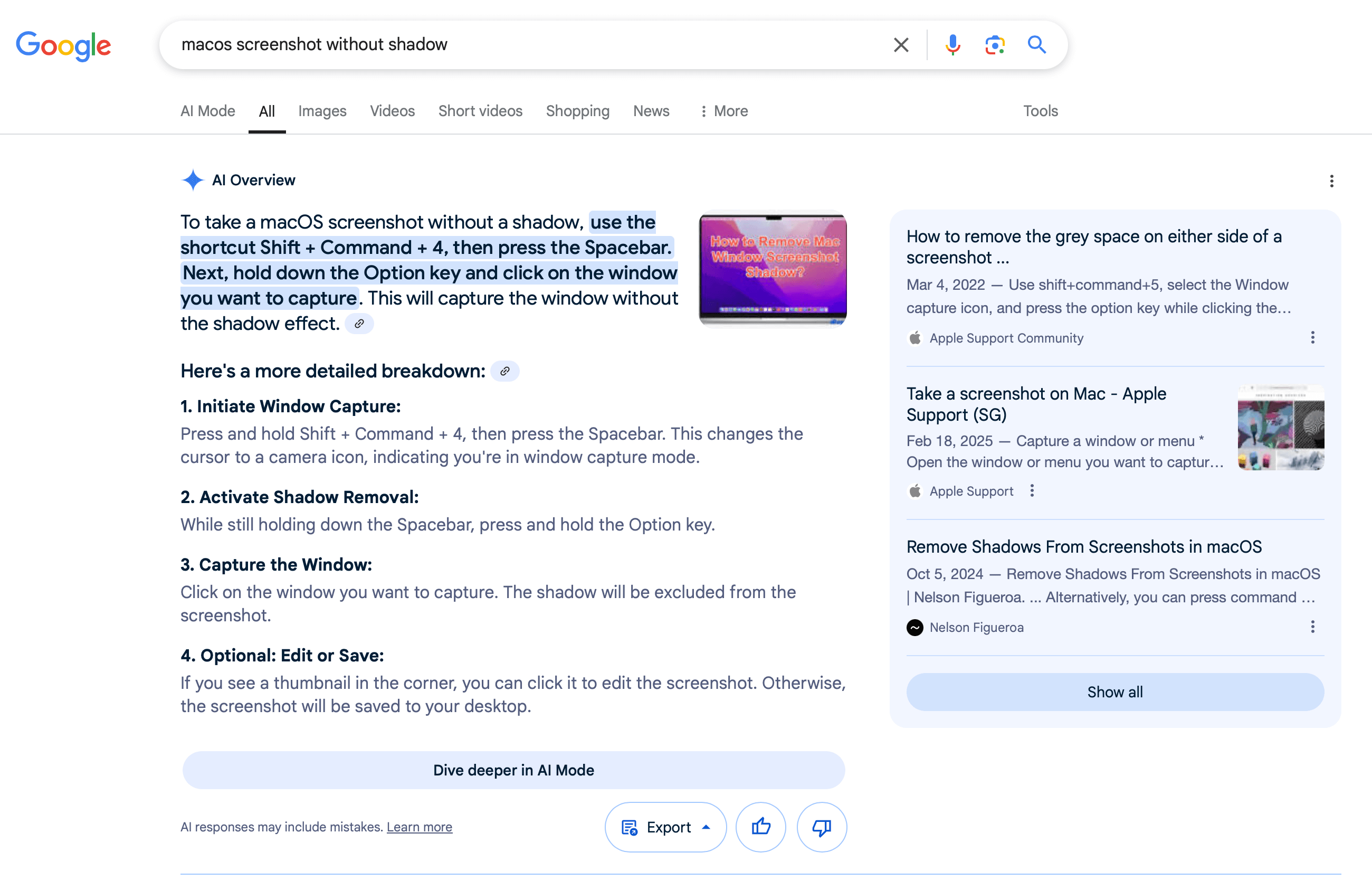
Task: Open options for Apple Support Community result
Action: coord(1312,337)
